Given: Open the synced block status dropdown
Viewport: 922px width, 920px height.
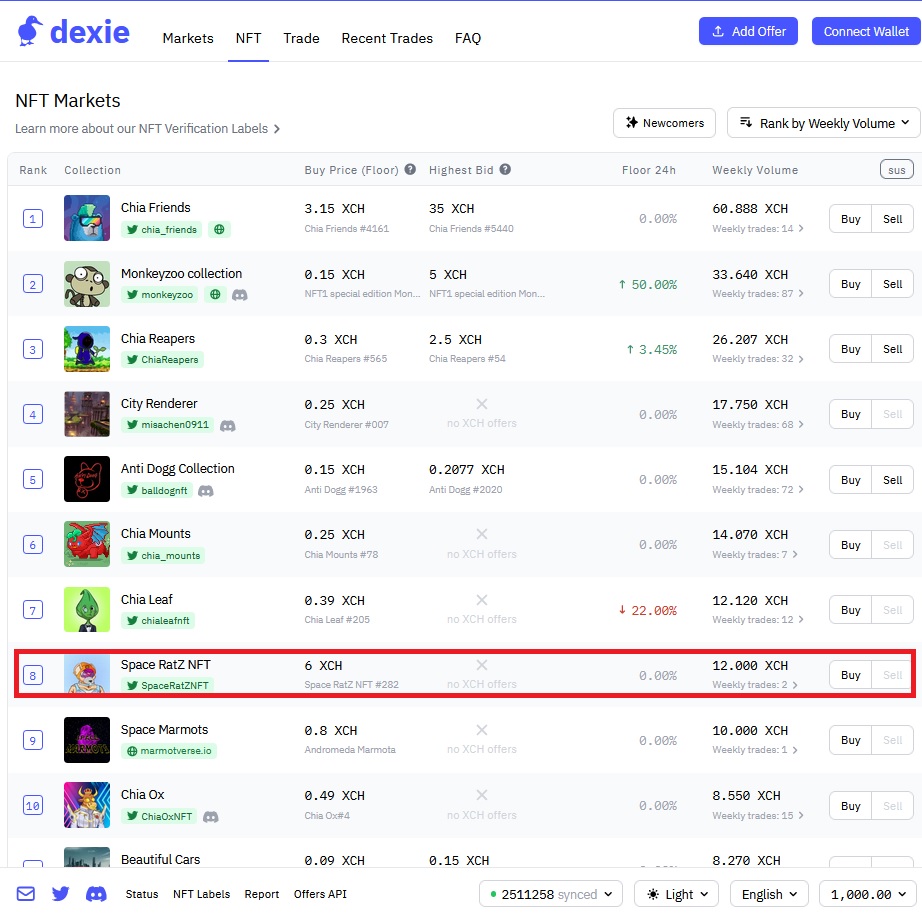Looking at the screenshot, I should coord(550,894).
